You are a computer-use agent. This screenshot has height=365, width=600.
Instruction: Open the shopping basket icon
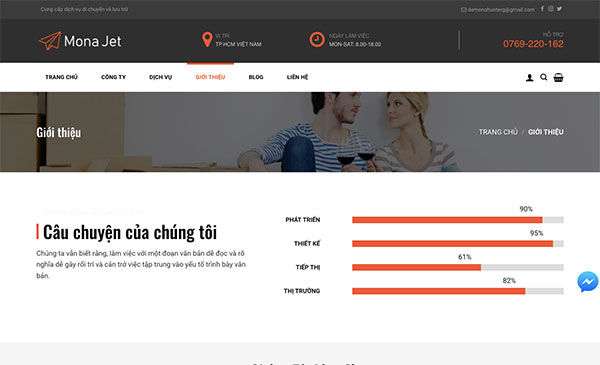pyautogui.click(x=558, y=77)
